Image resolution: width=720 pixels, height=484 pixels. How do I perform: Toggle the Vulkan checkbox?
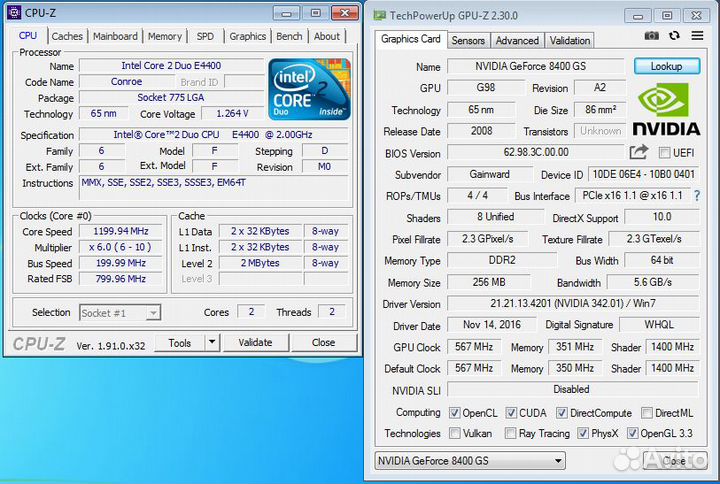454,433
